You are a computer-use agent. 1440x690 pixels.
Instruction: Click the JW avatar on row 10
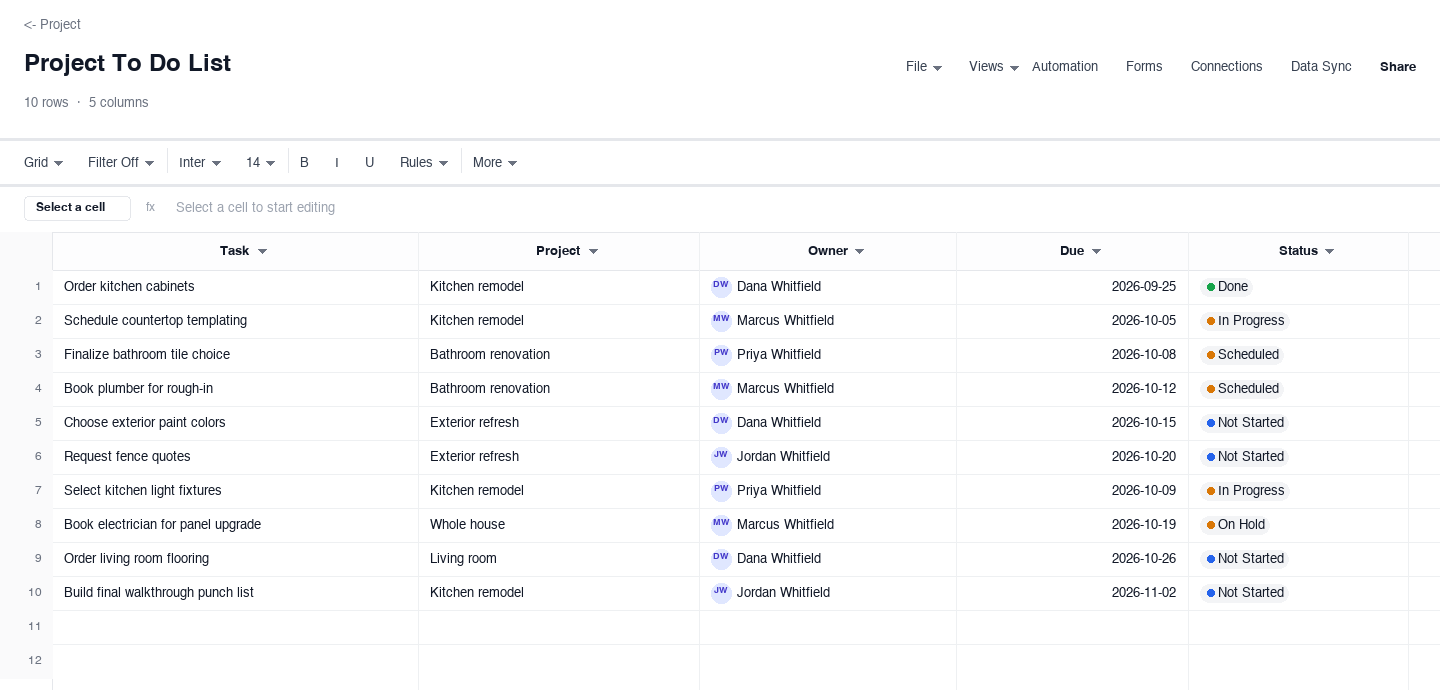click(x=721, y=593)
